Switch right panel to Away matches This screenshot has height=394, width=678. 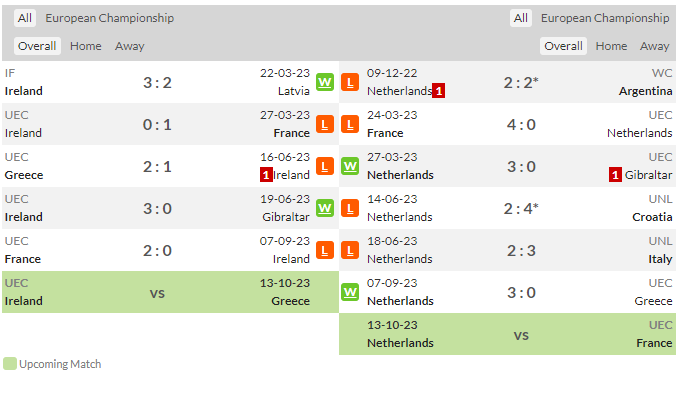[655, 46]
